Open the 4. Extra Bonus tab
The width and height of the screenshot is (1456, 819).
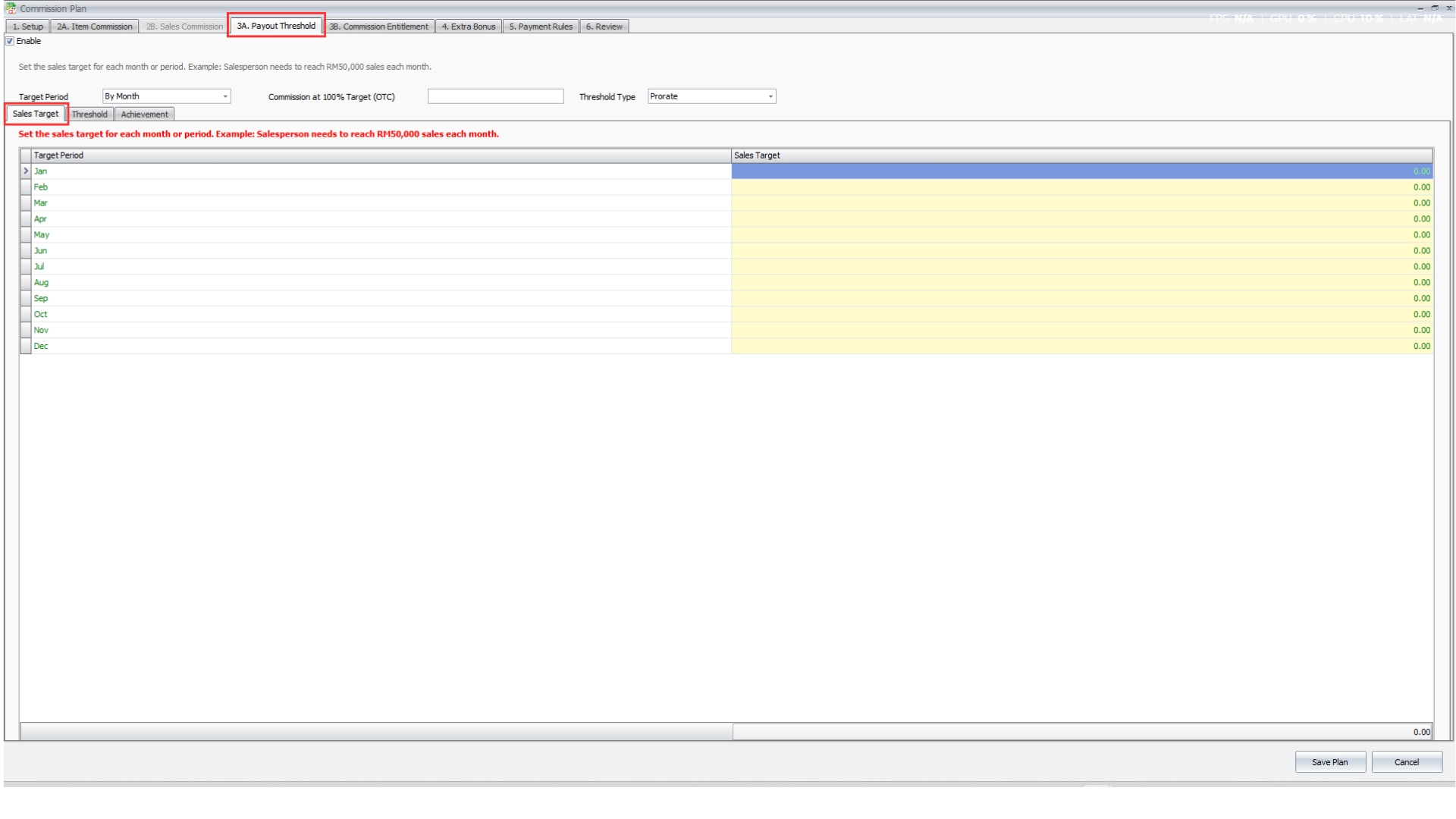[469, 27]
